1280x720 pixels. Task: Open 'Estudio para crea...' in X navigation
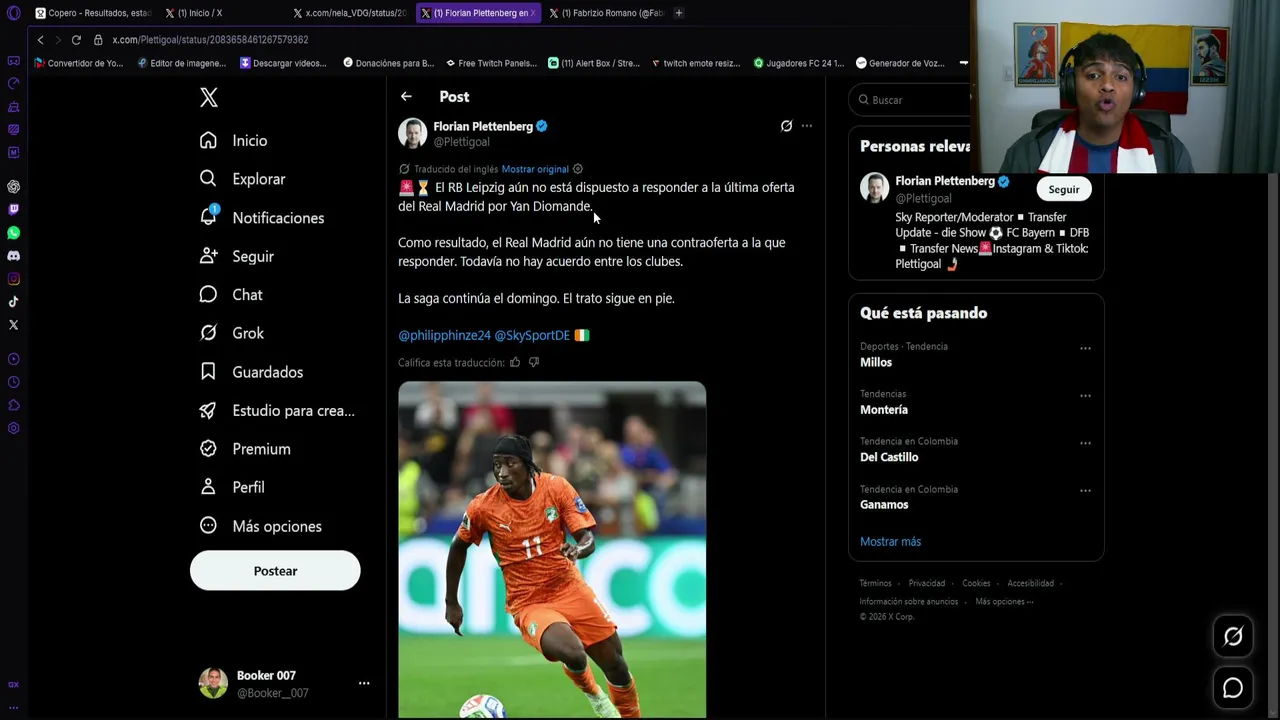coord(277,411)
